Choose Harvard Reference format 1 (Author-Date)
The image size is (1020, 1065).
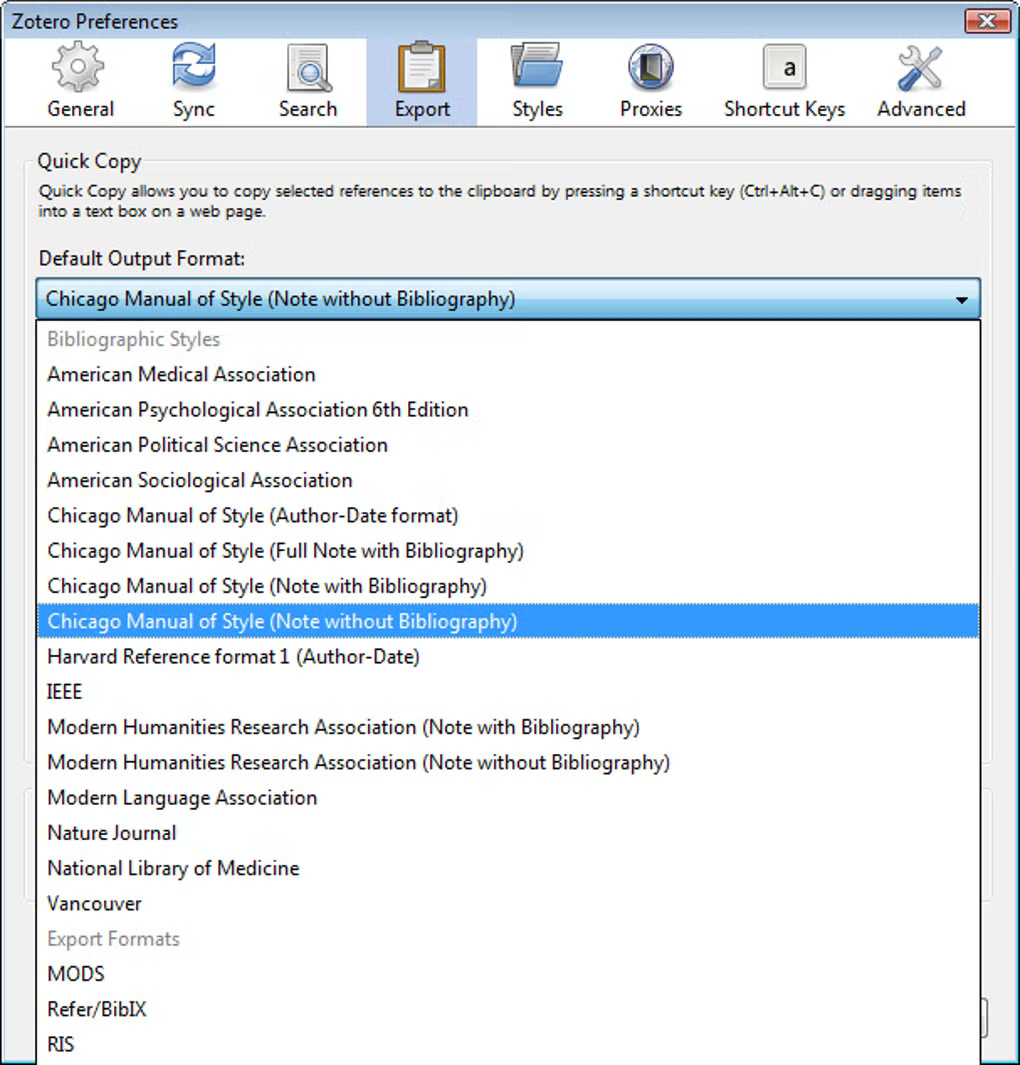pos(508,657)
